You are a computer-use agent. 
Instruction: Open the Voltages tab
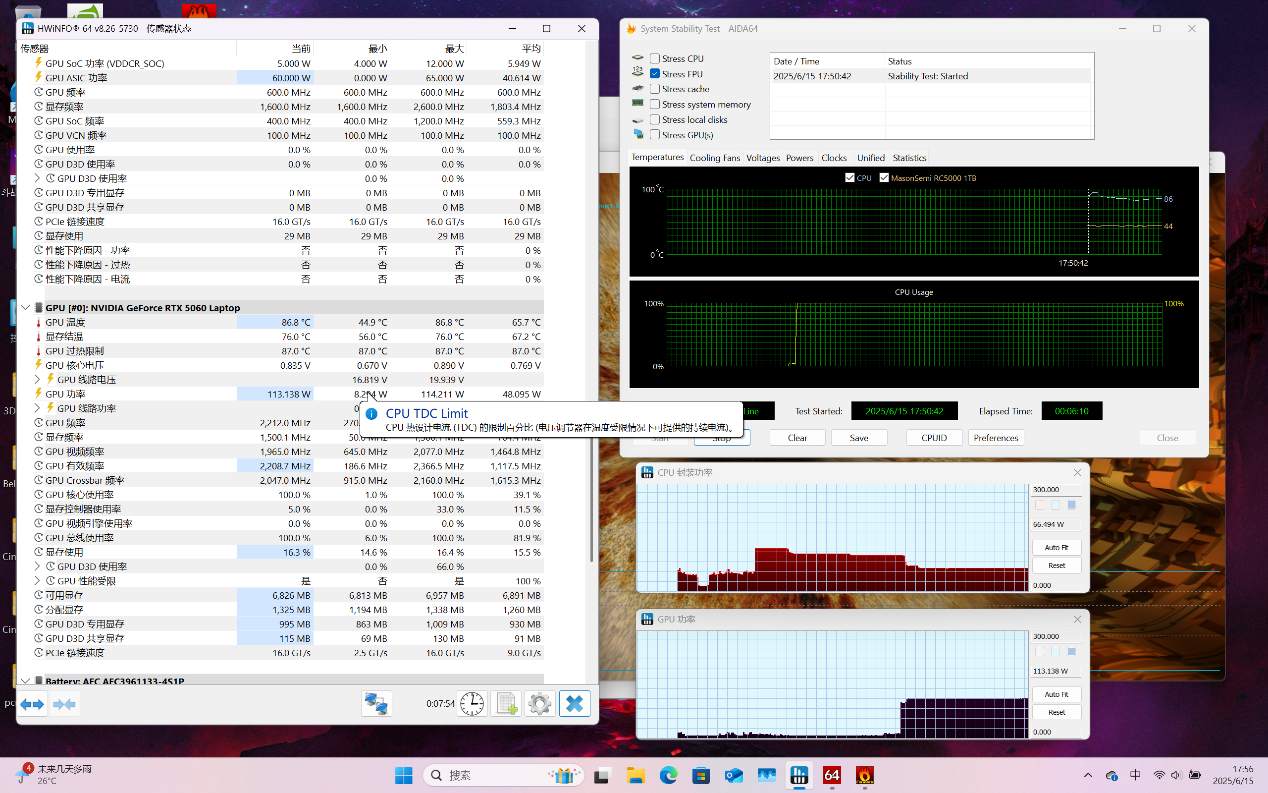pos(763,158)
